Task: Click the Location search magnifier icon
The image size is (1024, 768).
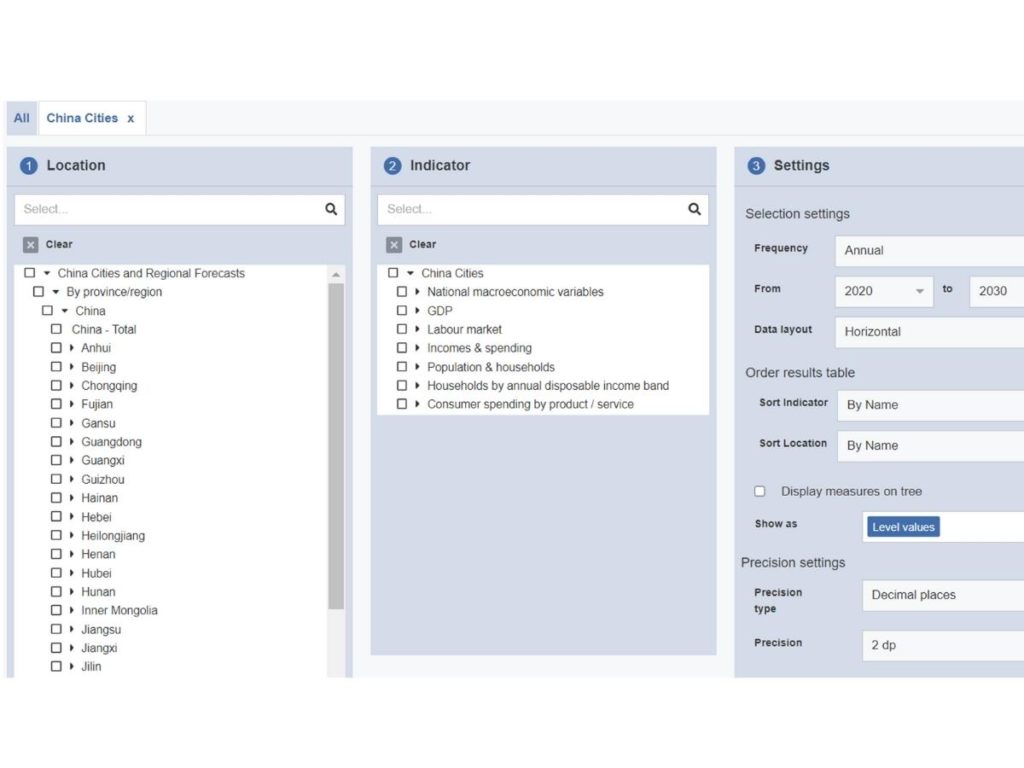Action: [331, 210]
